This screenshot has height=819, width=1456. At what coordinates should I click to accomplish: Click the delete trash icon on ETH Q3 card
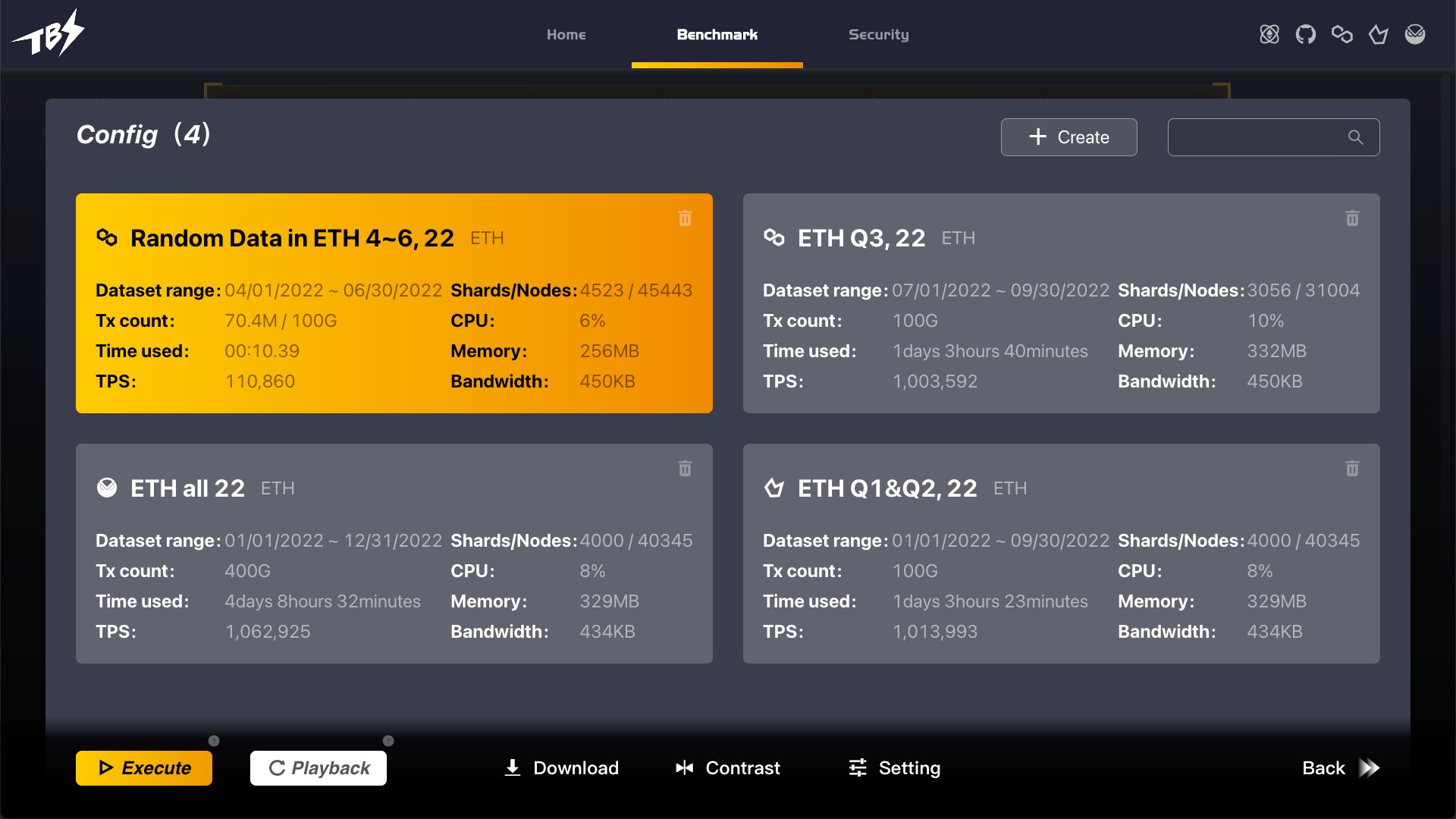1352,218
